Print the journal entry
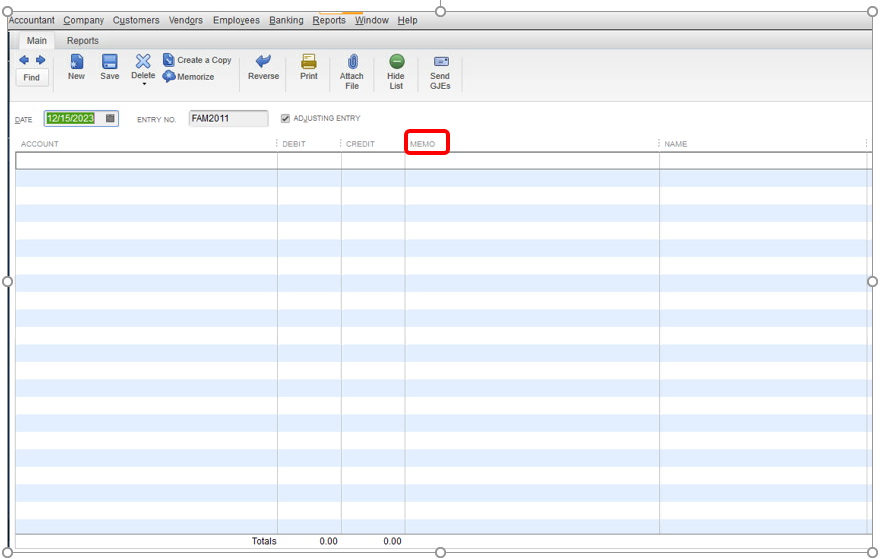Viewport: 883px width, 559px height. pos(309,67)
